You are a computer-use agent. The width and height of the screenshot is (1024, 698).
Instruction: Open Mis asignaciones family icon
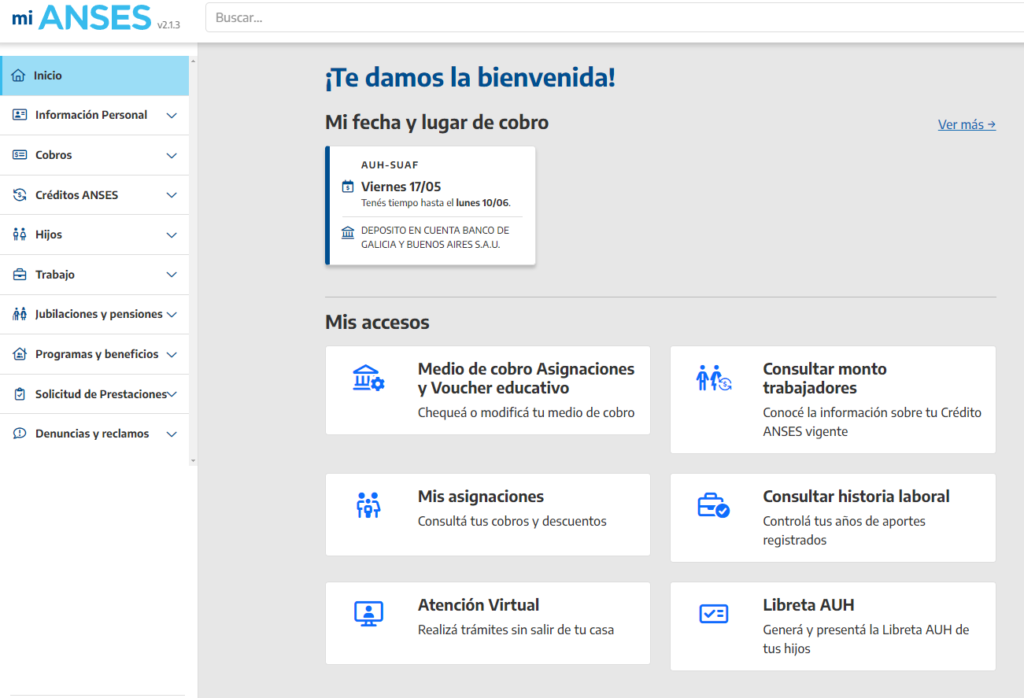pyautogui.click(x=368, y=502)
